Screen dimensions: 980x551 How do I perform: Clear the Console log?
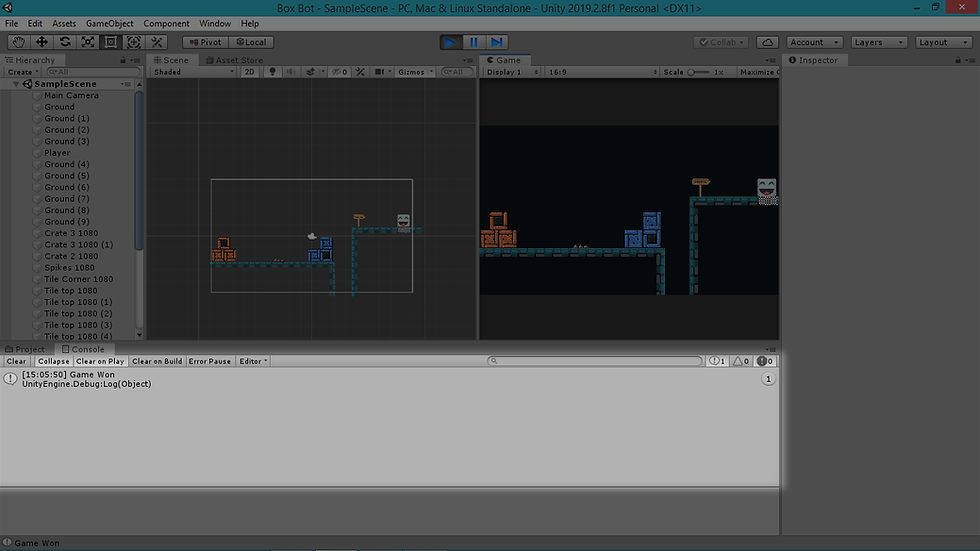(x=16, y=361)
